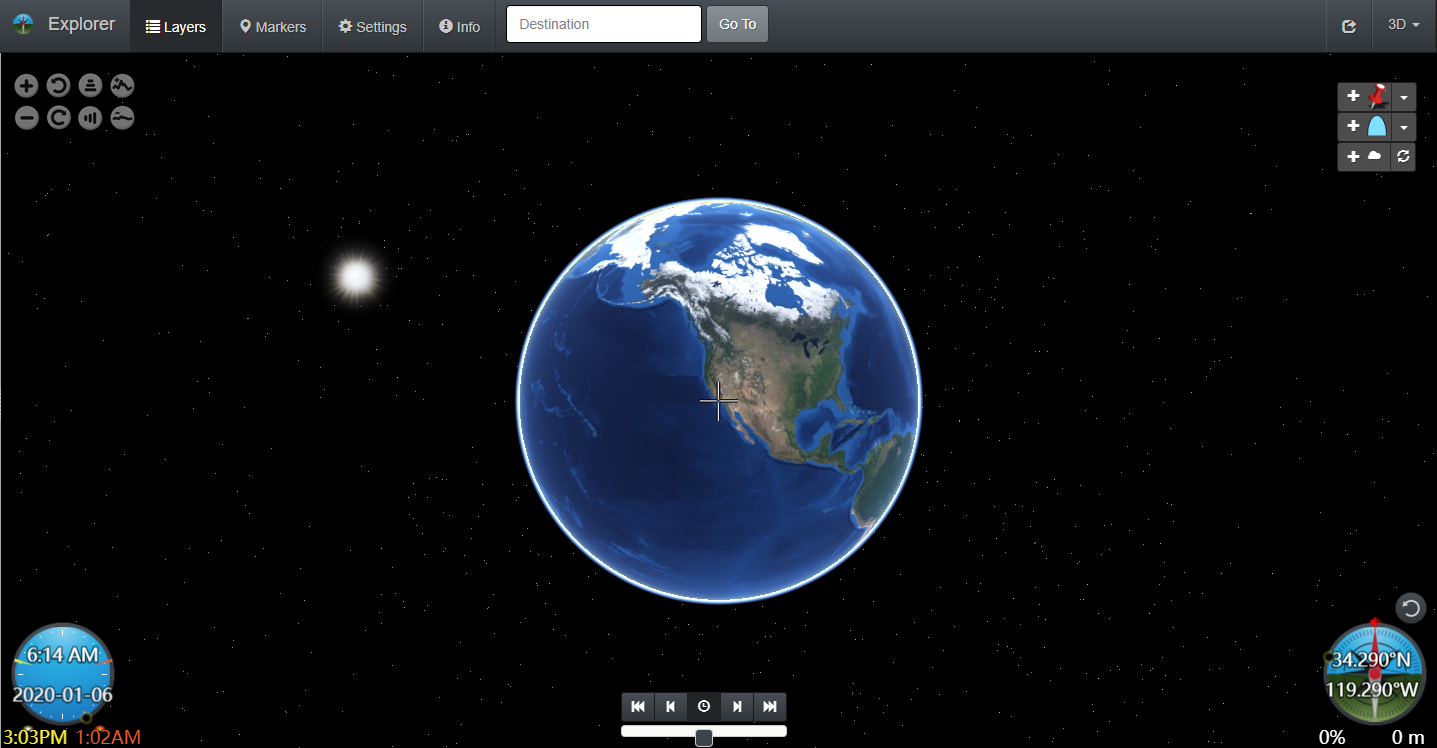The height and width of the screenshot is (748, 1437).
Task: Click the zoom in globe control
Action: pyautogui.click(x=26, y=85)
